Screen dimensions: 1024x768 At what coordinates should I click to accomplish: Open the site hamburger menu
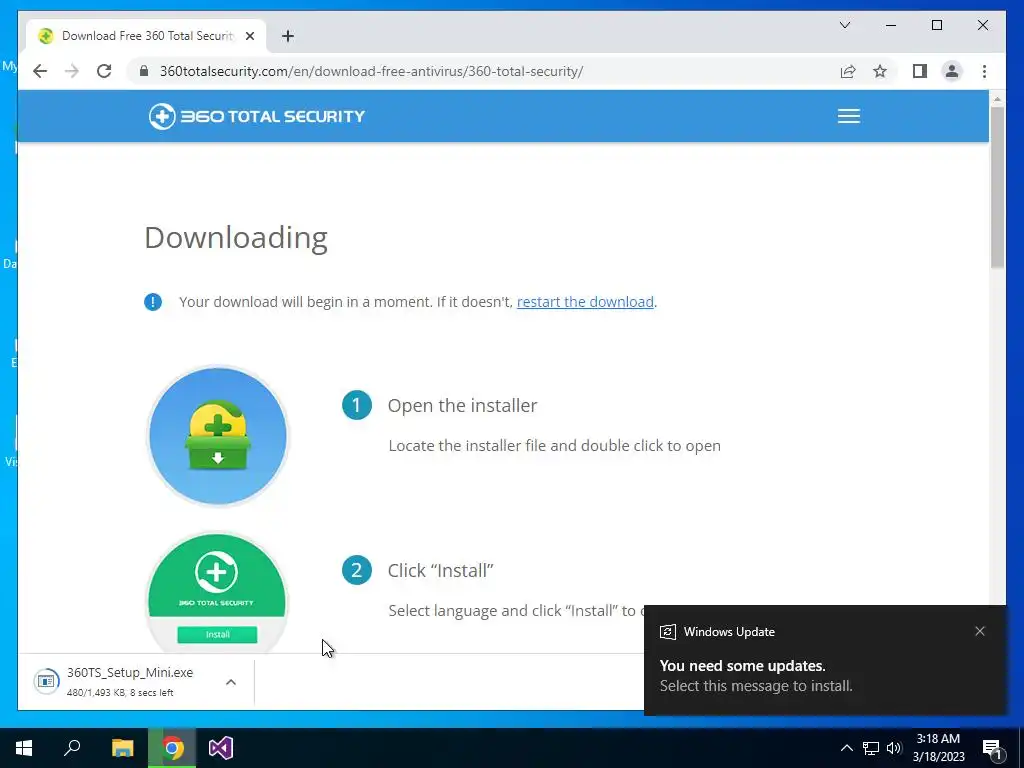848,116
